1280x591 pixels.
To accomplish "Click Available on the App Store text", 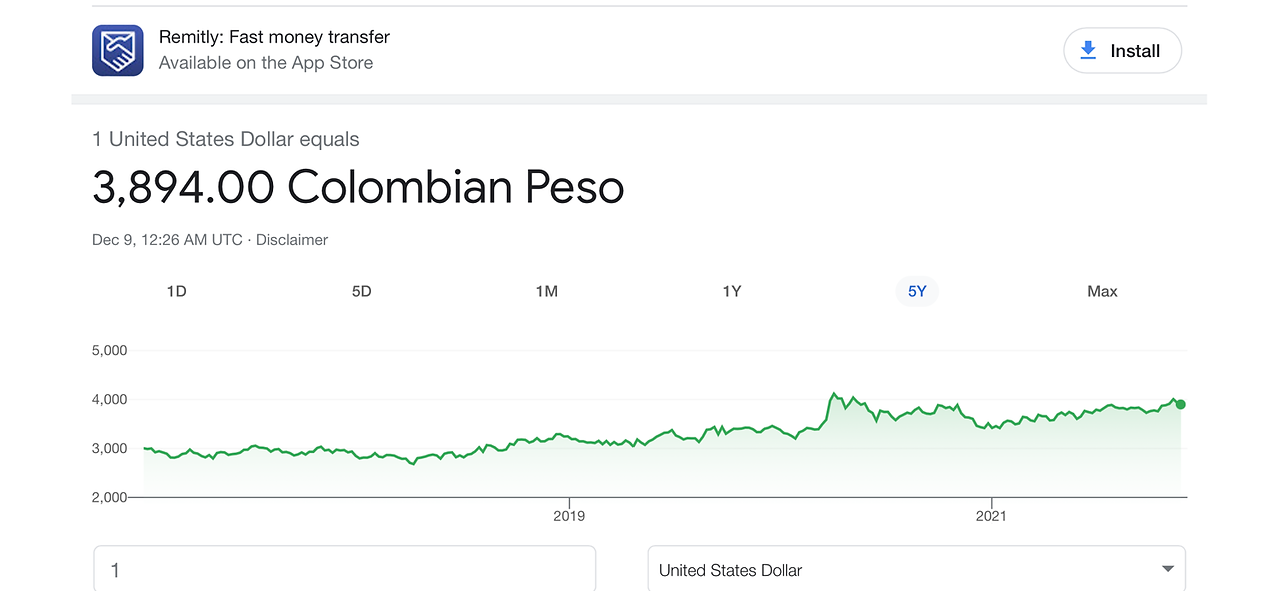I will (266, 63).
